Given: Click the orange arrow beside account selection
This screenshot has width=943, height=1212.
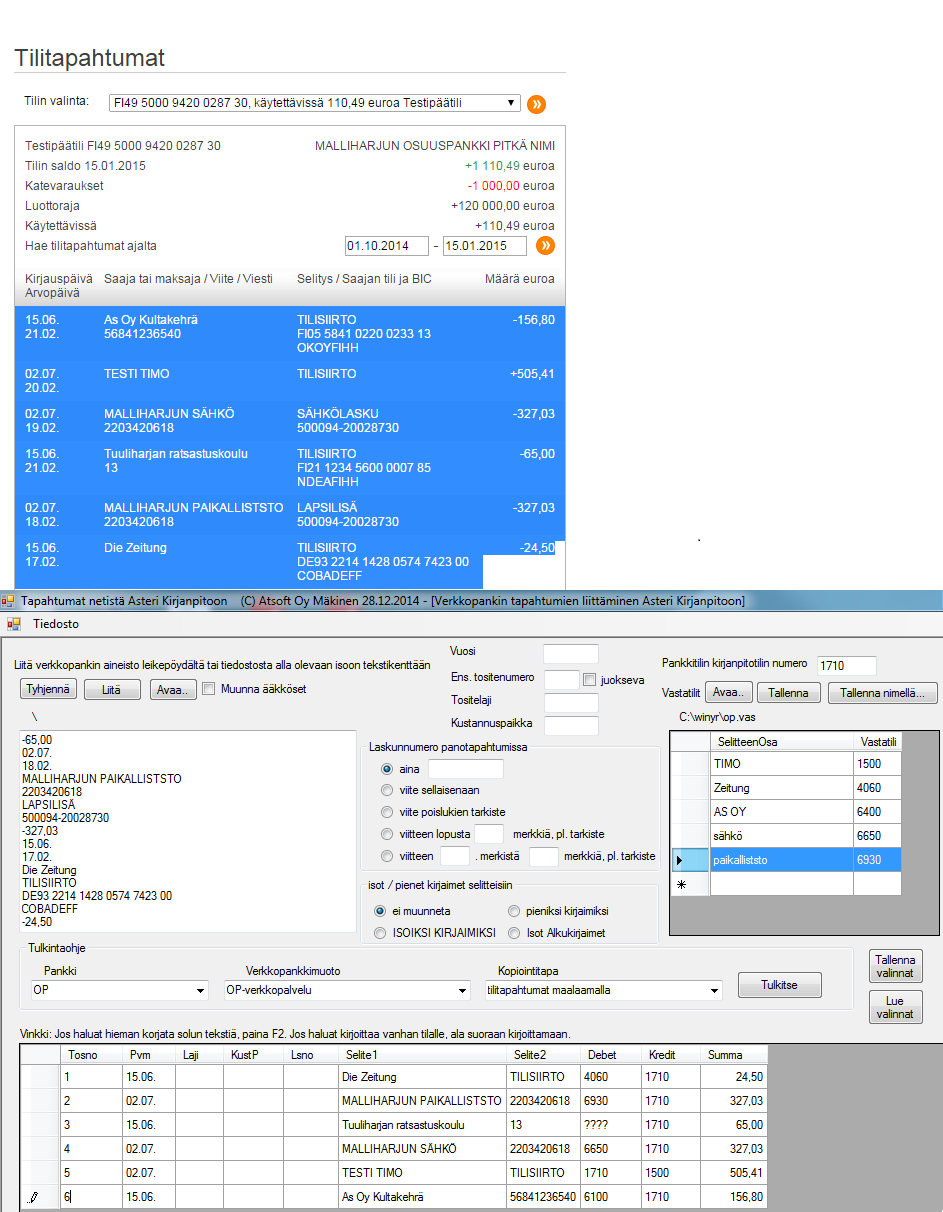Looking at the screenshot, I should point(536,104).
